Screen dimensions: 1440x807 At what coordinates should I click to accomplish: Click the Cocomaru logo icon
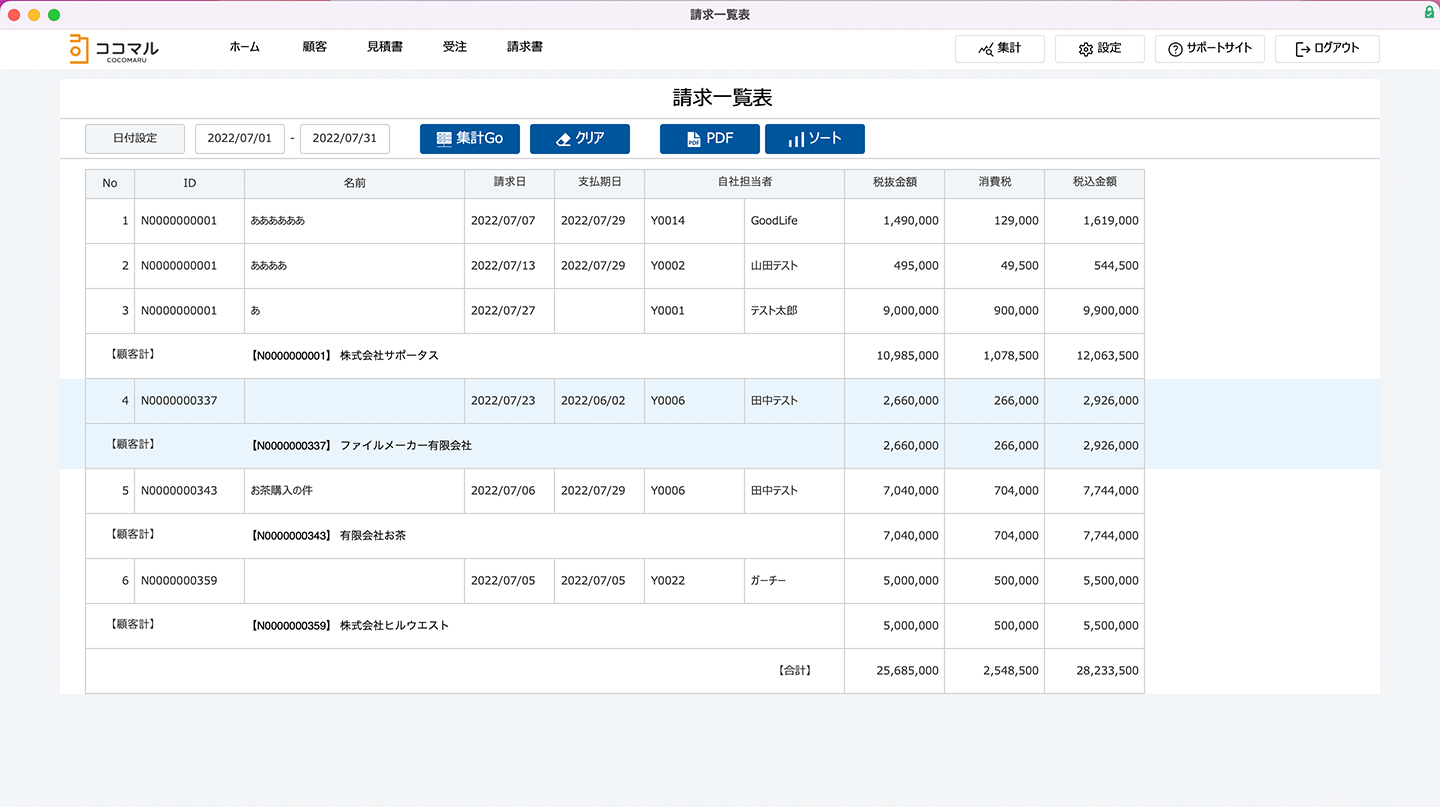click(x=79, y=48)
